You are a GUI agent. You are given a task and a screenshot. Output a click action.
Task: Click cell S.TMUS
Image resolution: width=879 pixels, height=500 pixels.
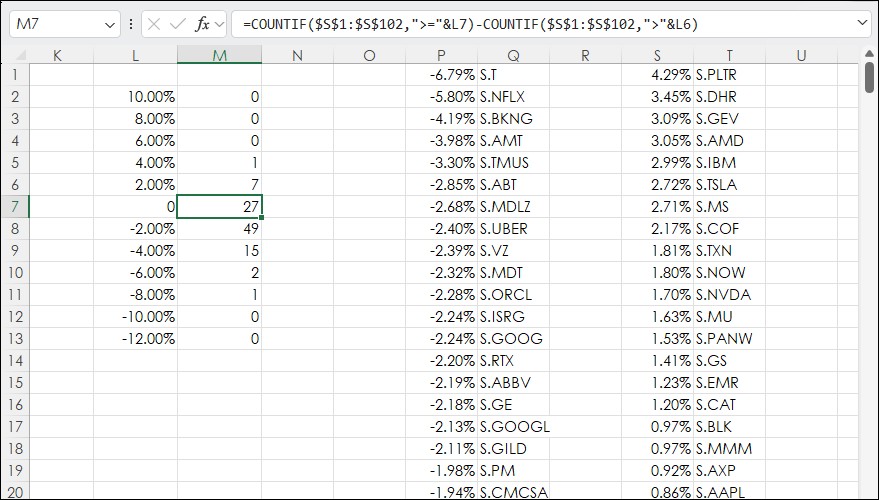[x=513, y=163]
